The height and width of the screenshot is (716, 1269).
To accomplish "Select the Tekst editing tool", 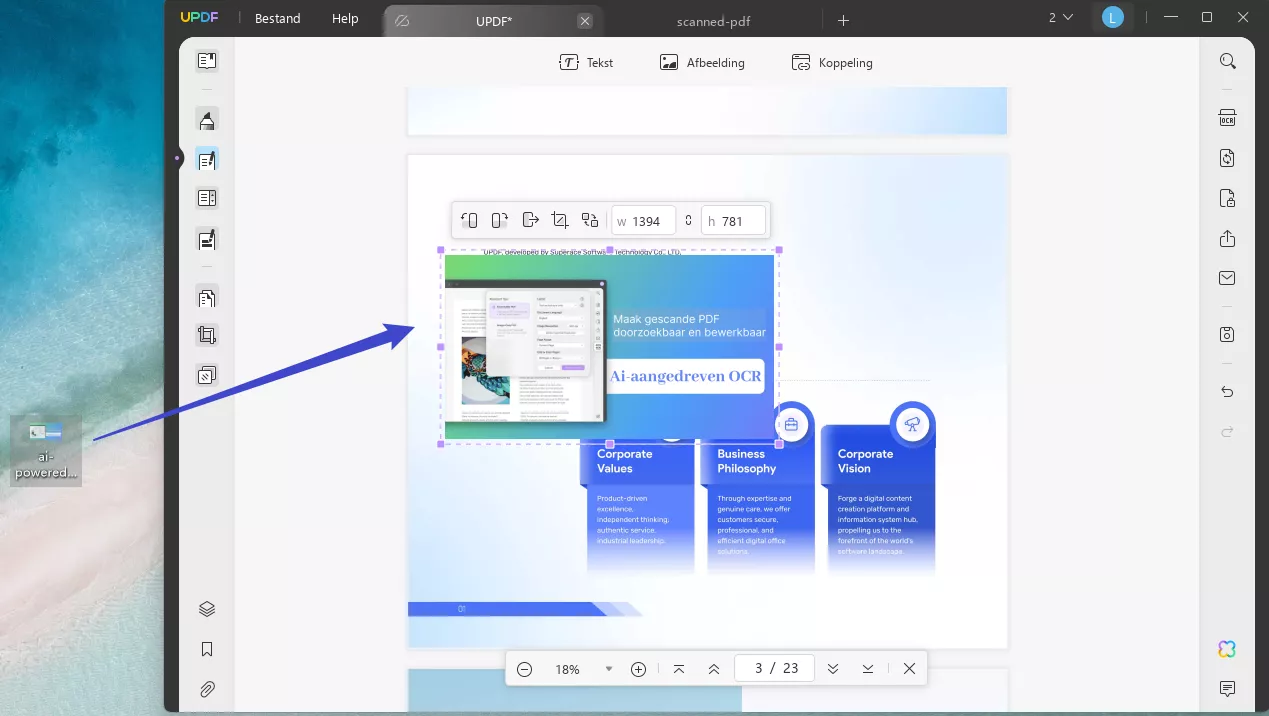I will pyautogui.click(x=586, y=62).
